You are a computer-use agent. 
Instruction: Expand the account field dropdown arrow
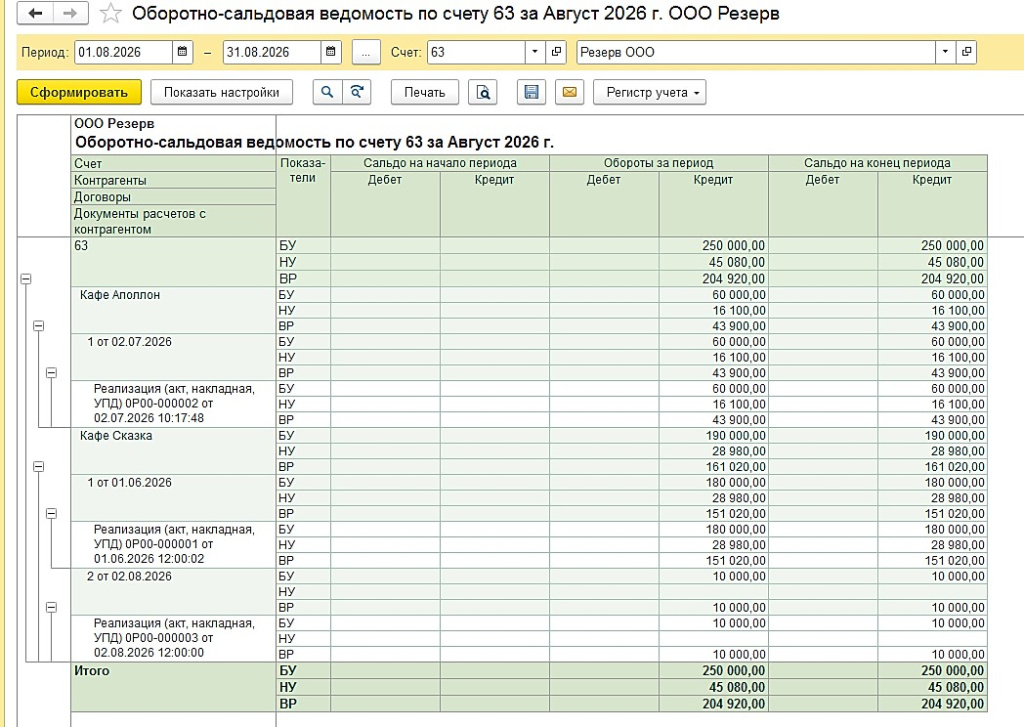point(535,52)
